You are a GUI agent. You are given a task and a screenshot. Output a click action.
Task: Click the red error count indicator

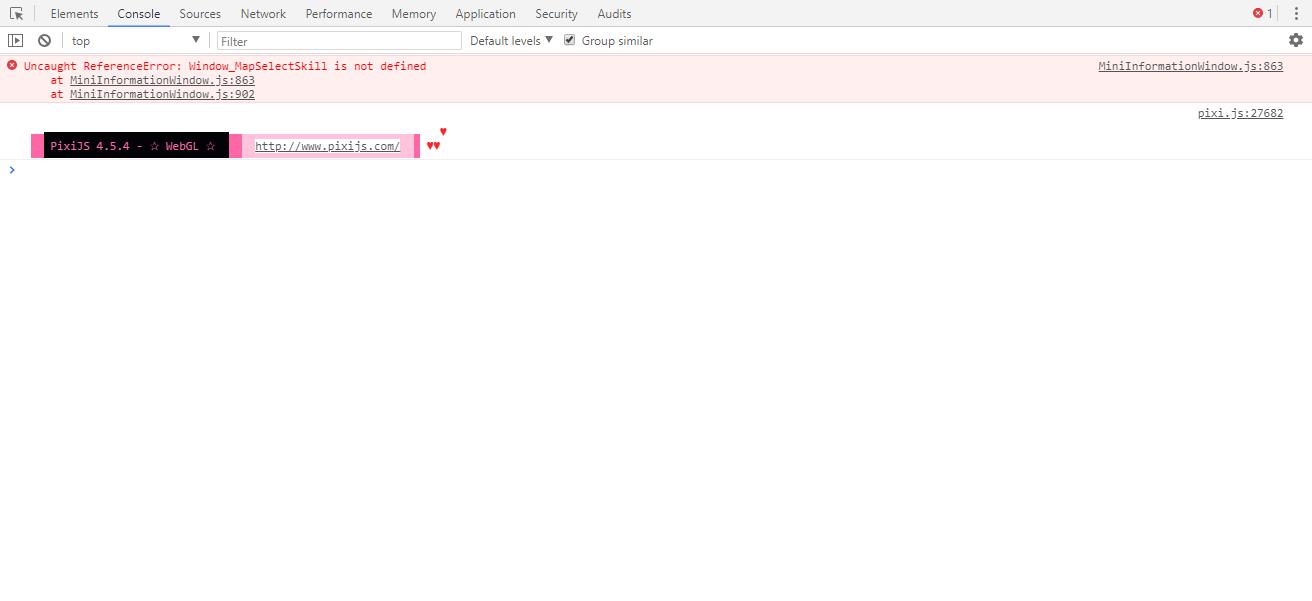tap(1262, 14)
